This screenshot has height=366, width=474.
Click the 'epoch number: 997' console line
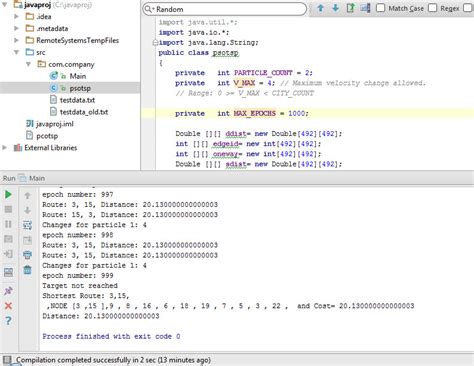(x=78, y=194)
